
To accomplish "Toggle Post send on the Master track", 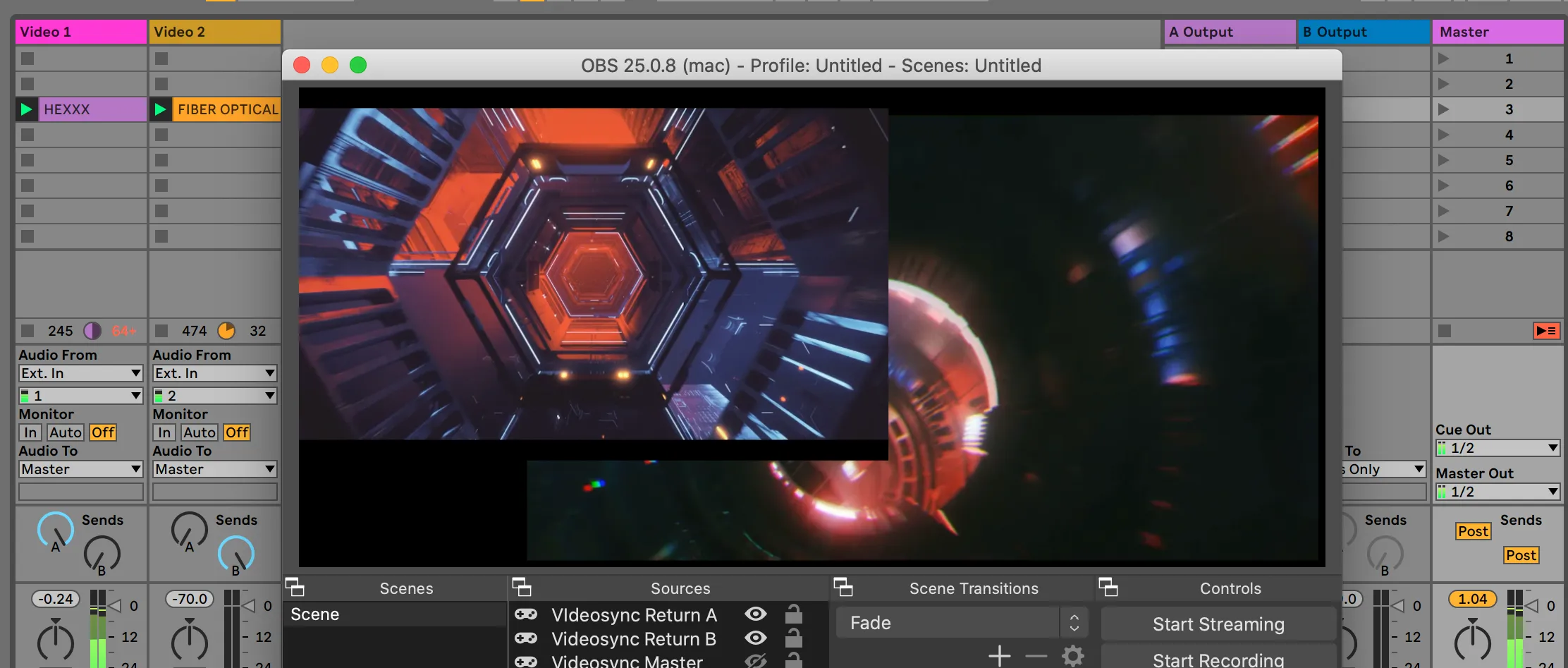I will pos(1473,530).
